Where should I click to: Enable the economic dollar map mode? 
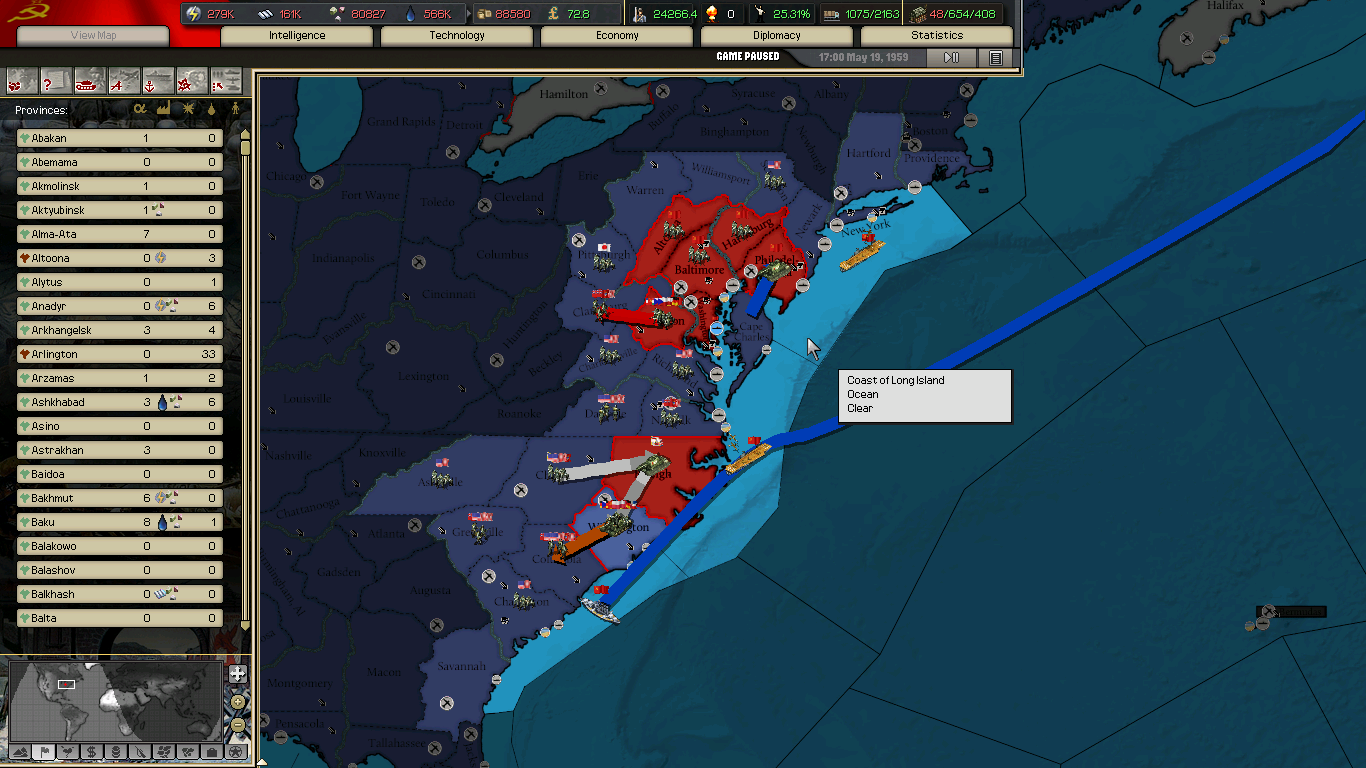point(91,751)
